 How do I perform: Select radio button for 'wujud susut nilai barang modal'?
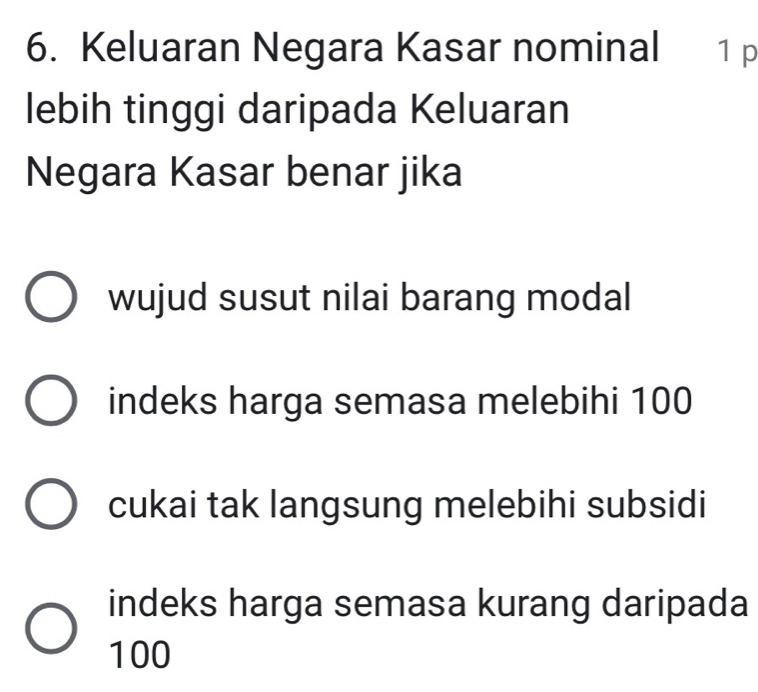coord(49,299)
